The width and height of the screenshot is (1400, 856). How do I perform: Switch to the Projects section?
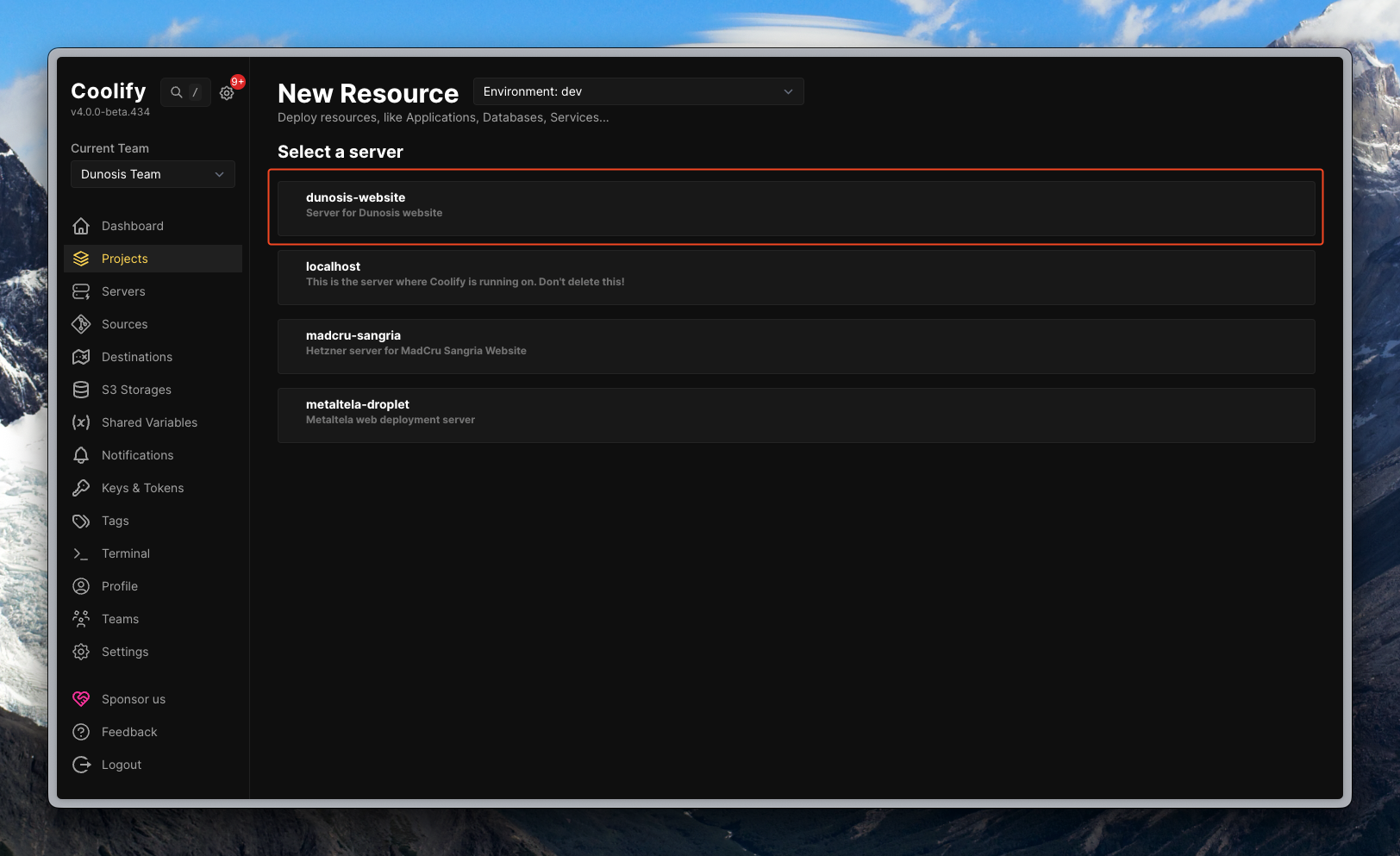click(x=124, y=259)
